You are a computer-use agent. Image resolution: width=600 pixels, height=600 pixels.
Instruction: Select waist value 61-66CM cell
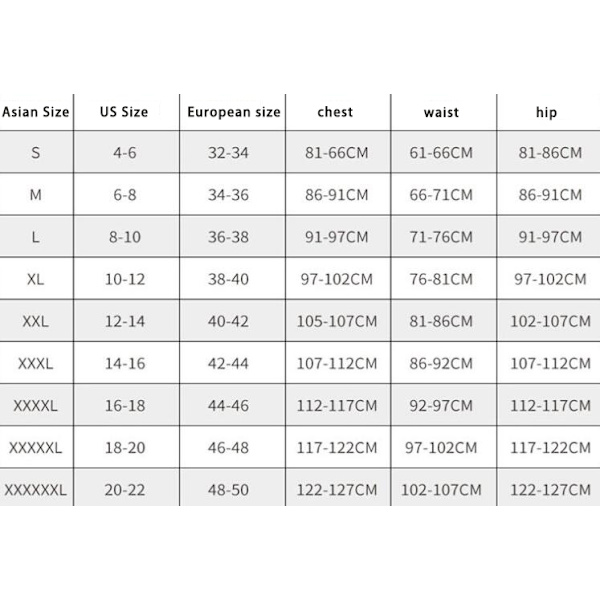[441, 153]
